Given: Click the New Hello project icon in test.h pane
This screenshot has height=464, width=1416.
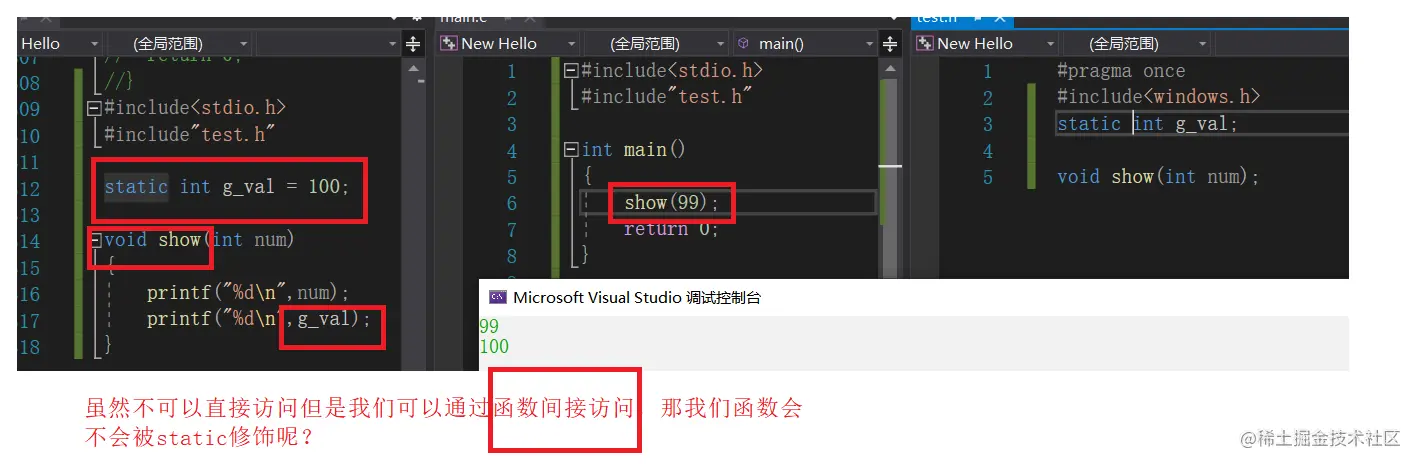Looking at the screenshot, I should point(924,43).
